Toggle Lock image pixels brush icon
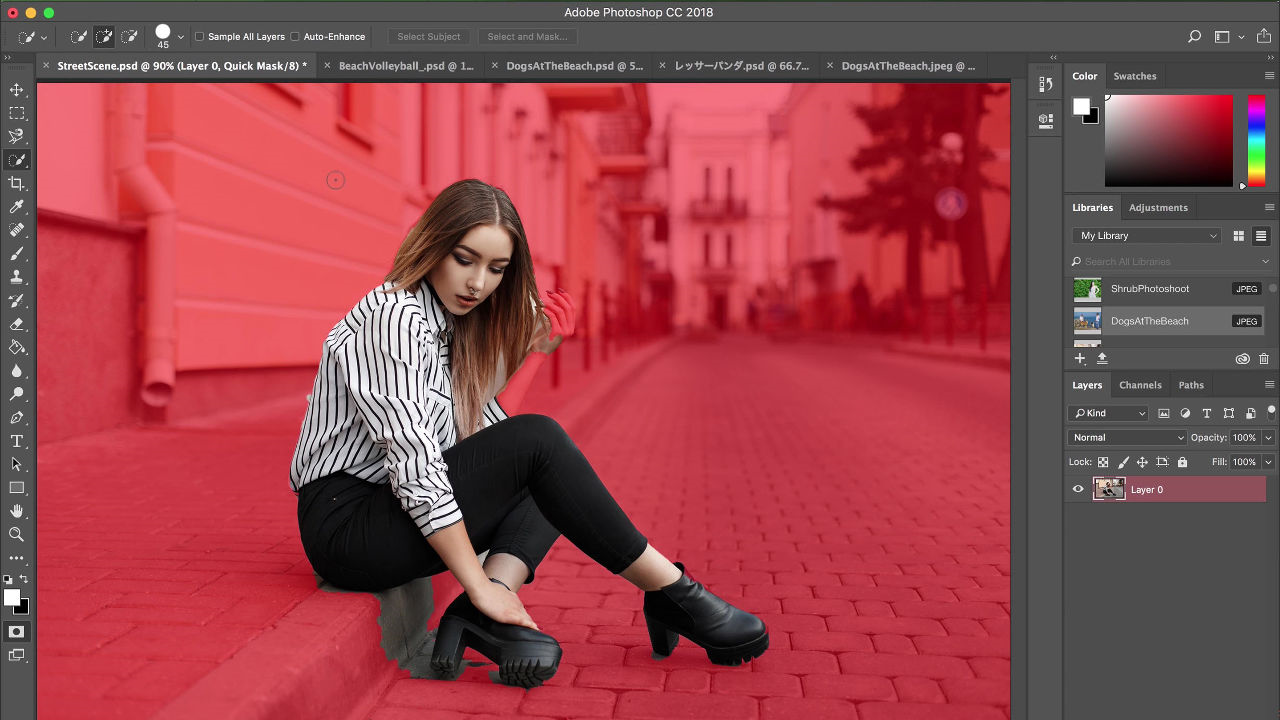This screenshot has width=1280, height=720. pos(1123,462)
